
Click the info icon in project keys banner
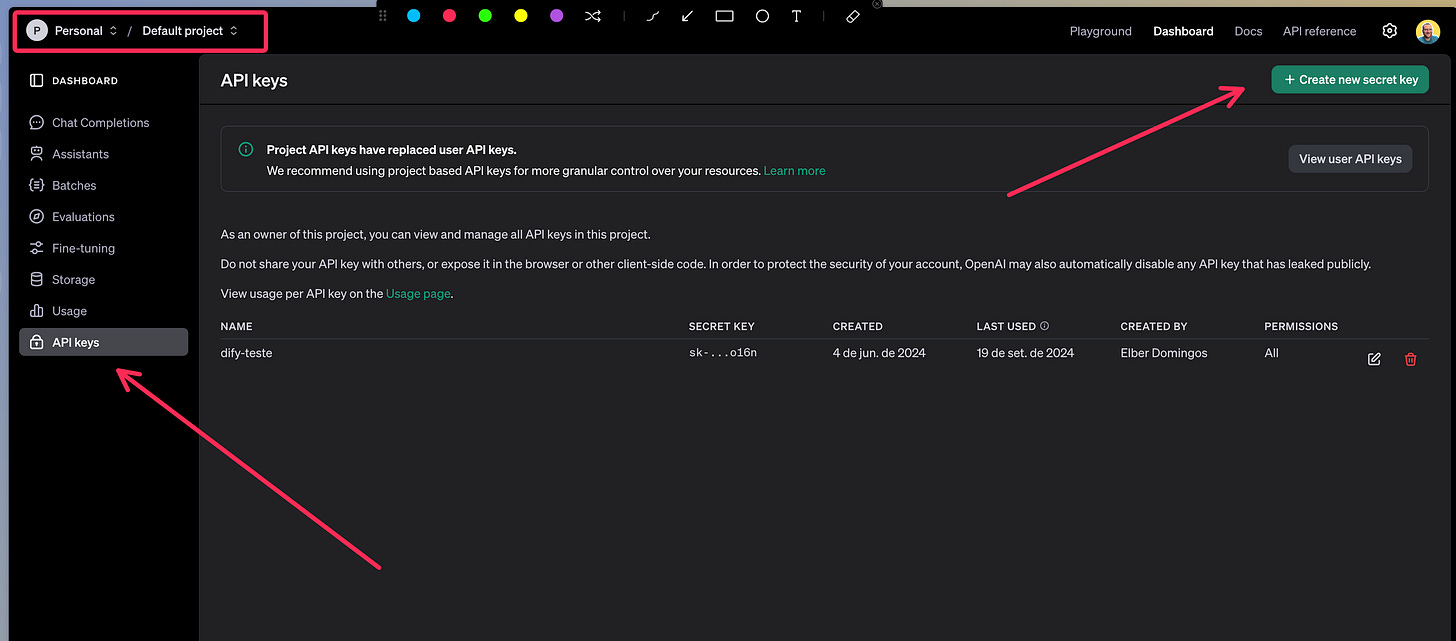click(x=246, y=150)
